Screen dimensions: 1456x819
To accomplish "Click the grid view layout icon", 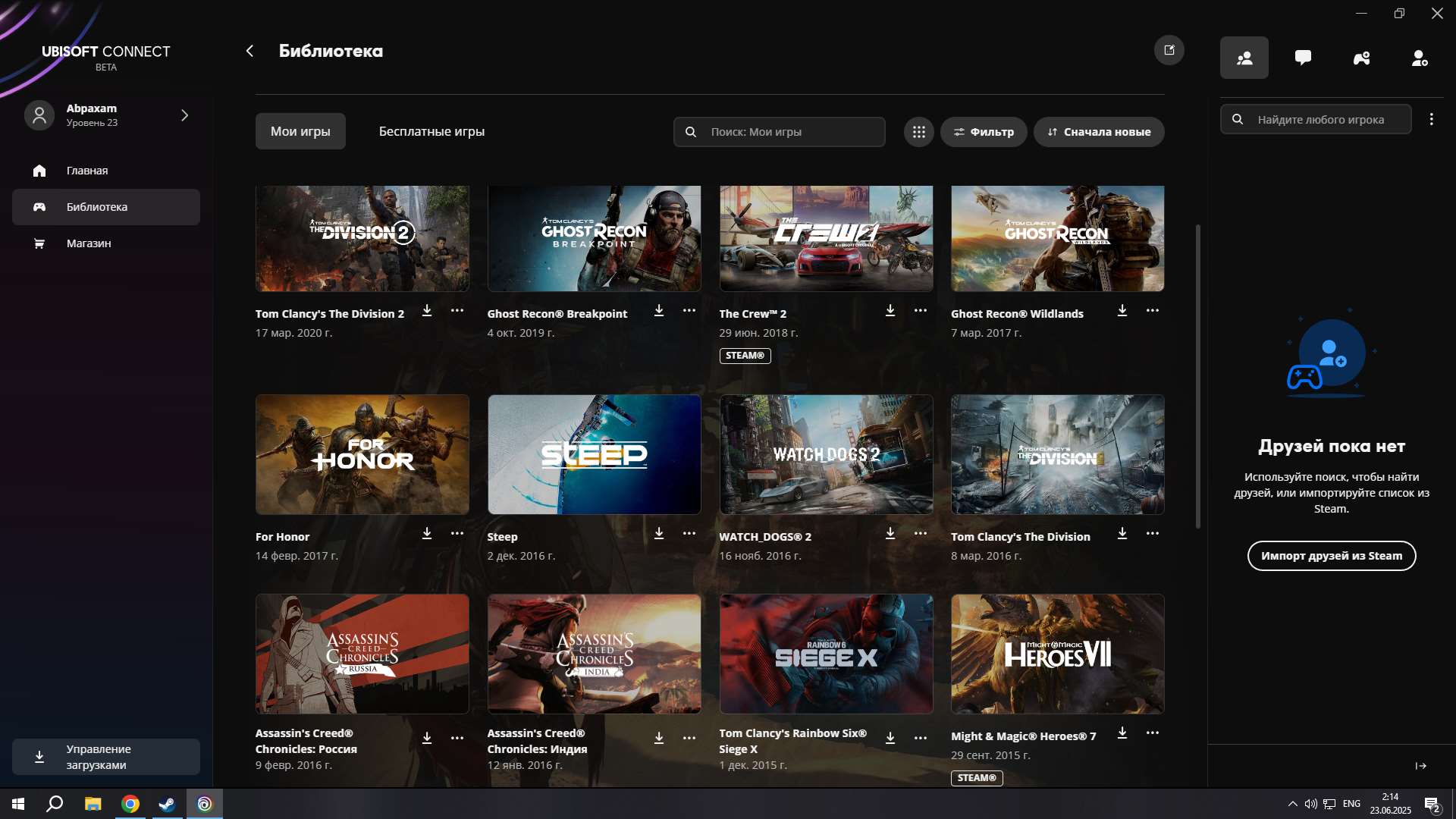I will 918,131.
